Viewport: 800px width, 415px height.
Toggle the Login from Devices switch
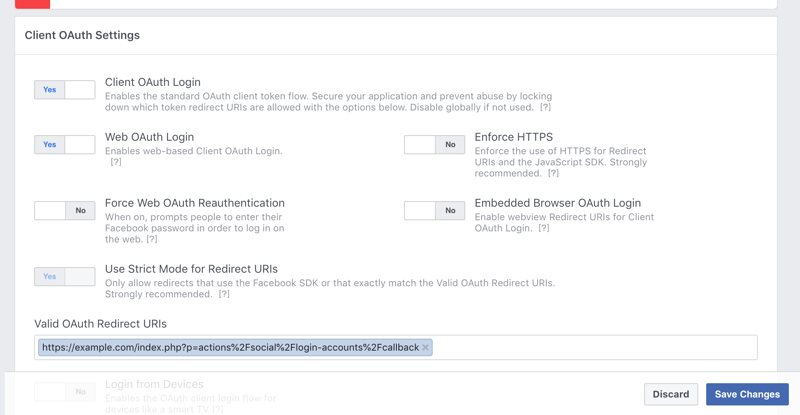[64, 391]
